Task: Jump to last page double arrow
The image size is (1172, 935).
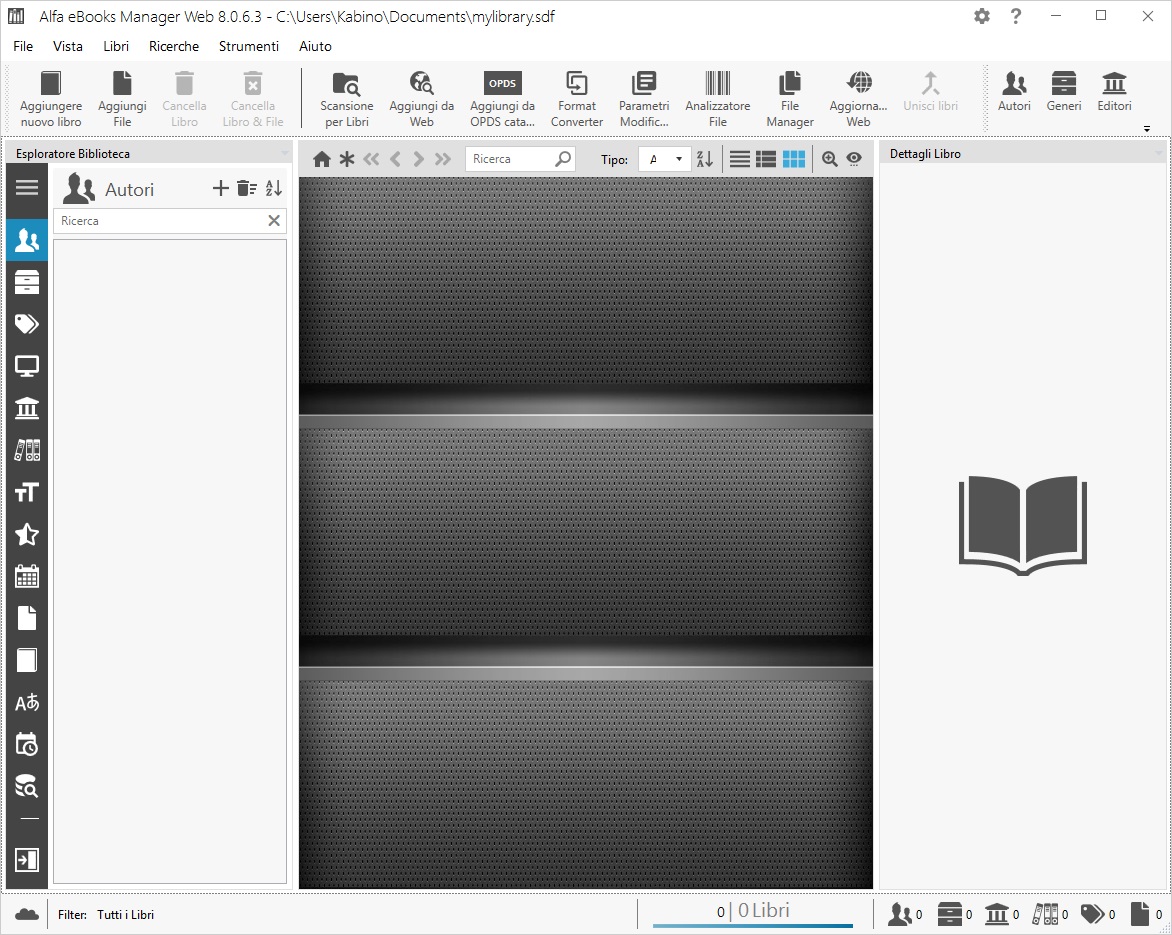Action: coord(443,159)
